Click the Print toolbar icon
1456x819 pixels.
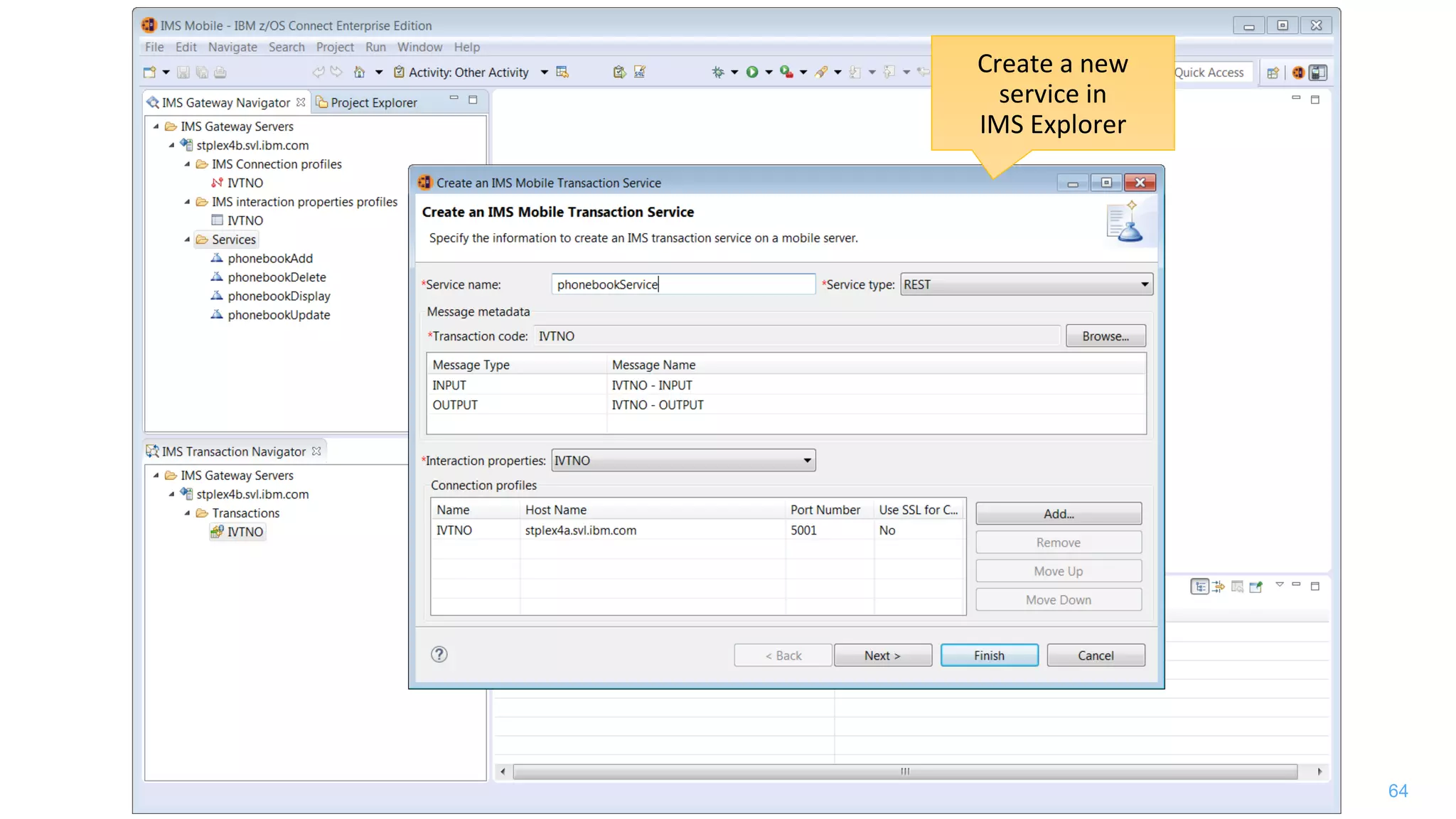pyautogui.click(x=220, y=72)
